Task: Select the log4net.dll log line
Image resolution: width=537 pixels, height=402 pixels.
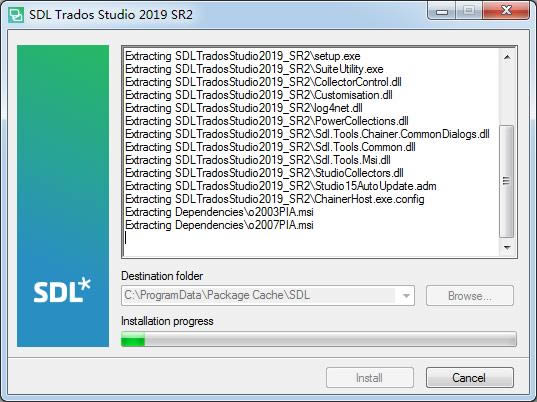Action: (x=243, y=108)
